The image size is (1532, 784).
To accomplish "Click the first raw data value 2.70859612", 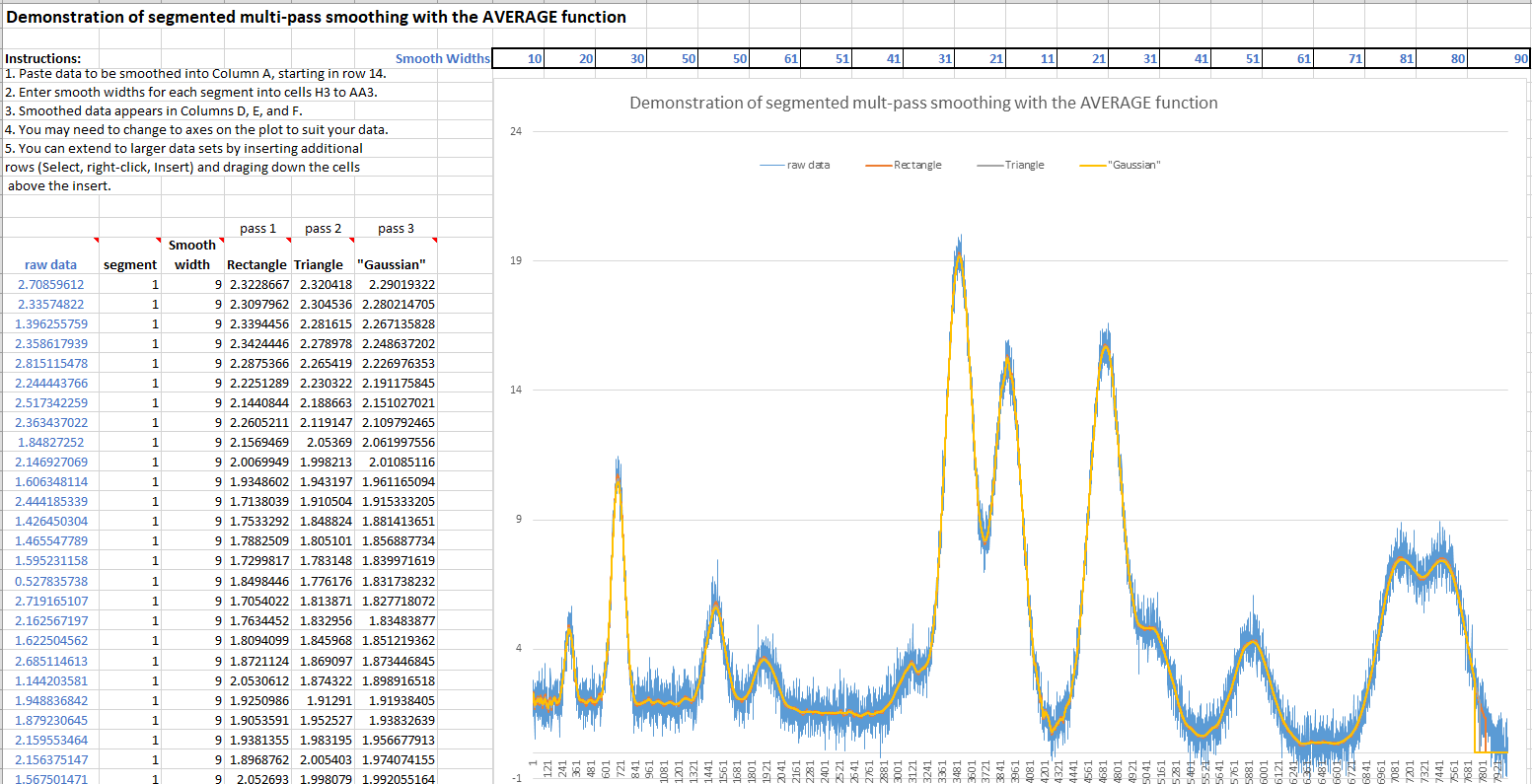I will point(50,284).
